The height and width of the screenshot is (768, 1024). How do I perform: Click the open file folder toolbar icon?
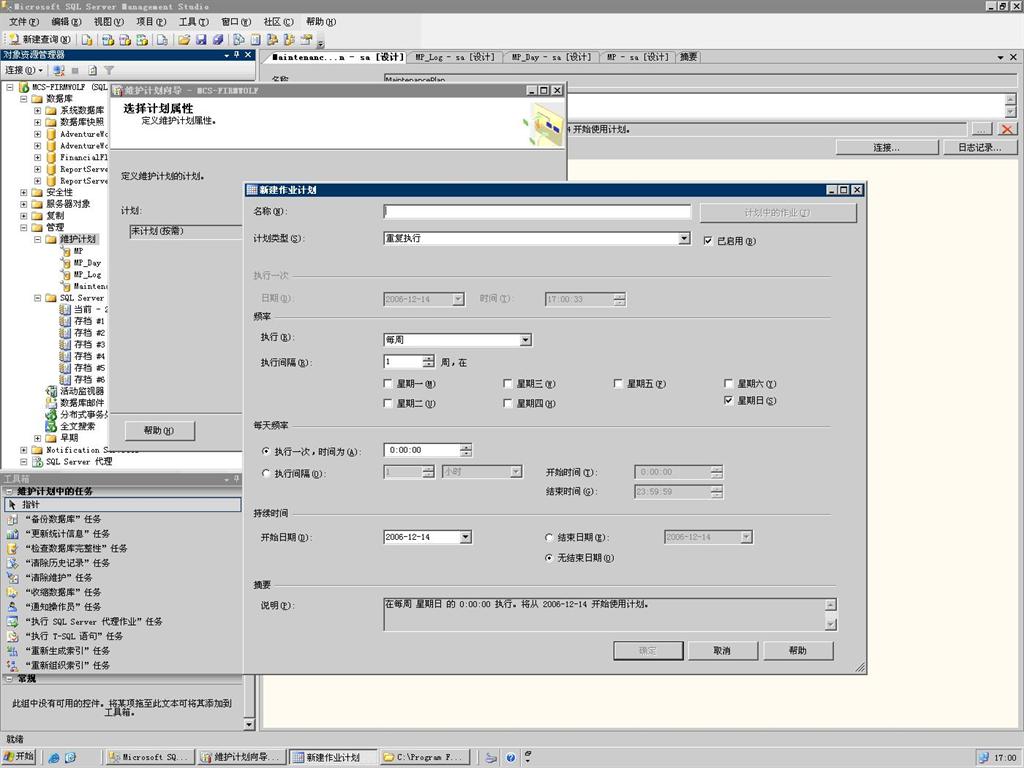184,40
